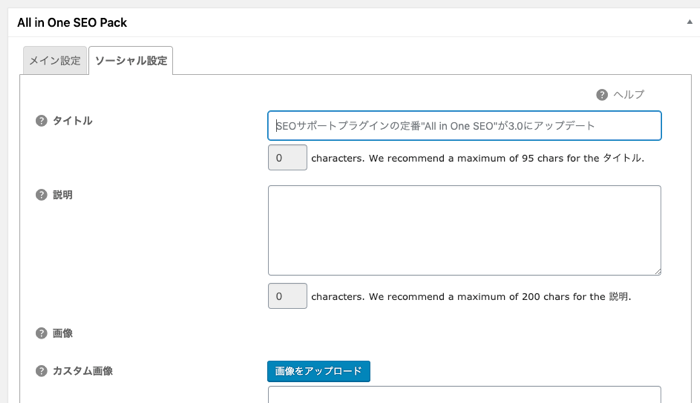Click the help icon next to 画像
The image size is (700, 403).
pyautogui.click(x=41, y=333)
